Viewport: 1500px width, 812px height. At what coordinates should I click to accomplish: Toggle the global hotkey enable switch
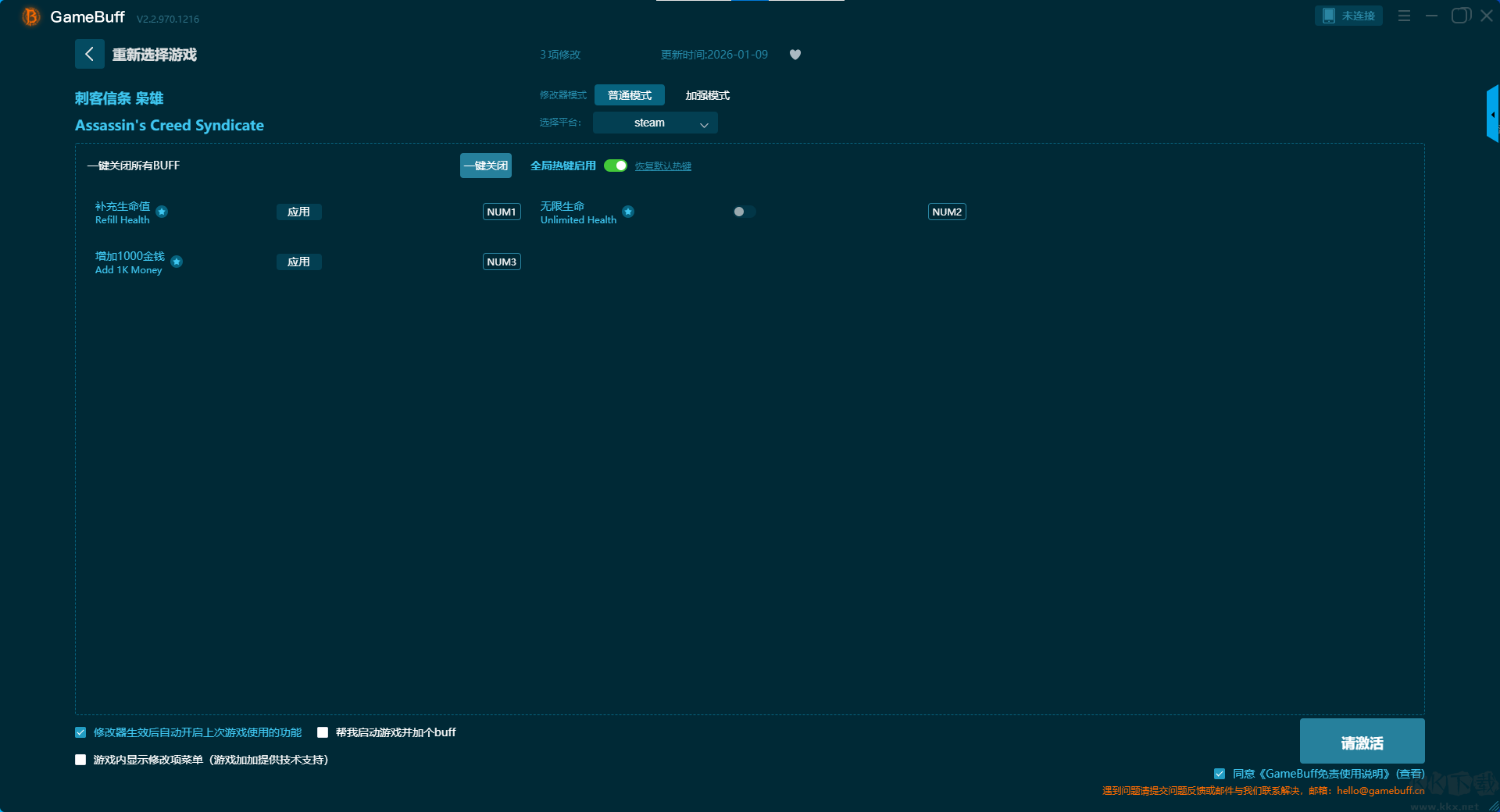(616, 166)
